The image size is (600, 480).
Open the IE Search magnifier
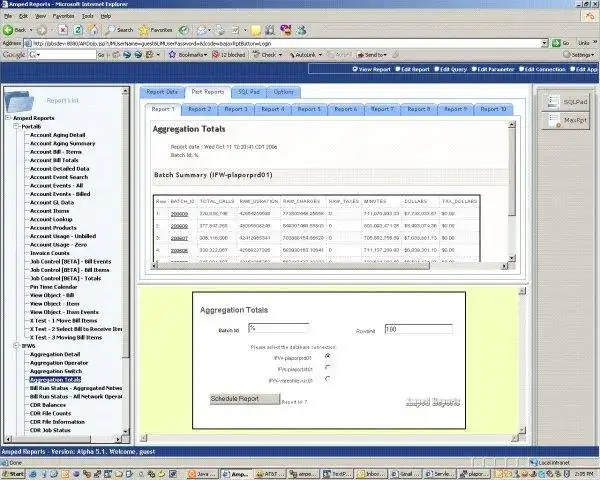110,30
